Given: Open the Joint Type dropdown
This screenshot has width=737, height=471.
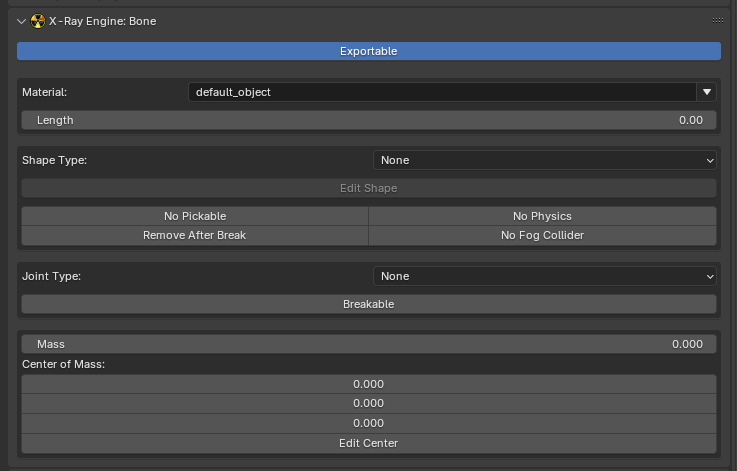Looking at the screenshot, I should [546, 276].
